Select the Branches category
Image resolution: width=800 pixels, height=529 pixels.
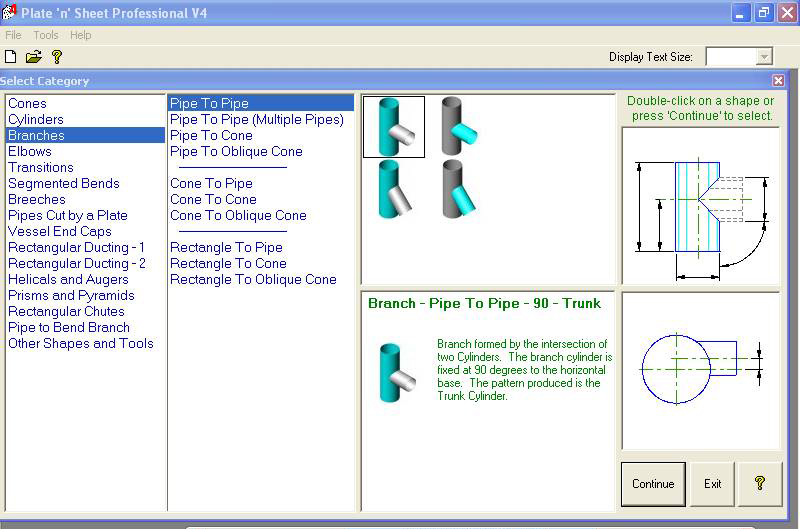click(x=85, y=135)
